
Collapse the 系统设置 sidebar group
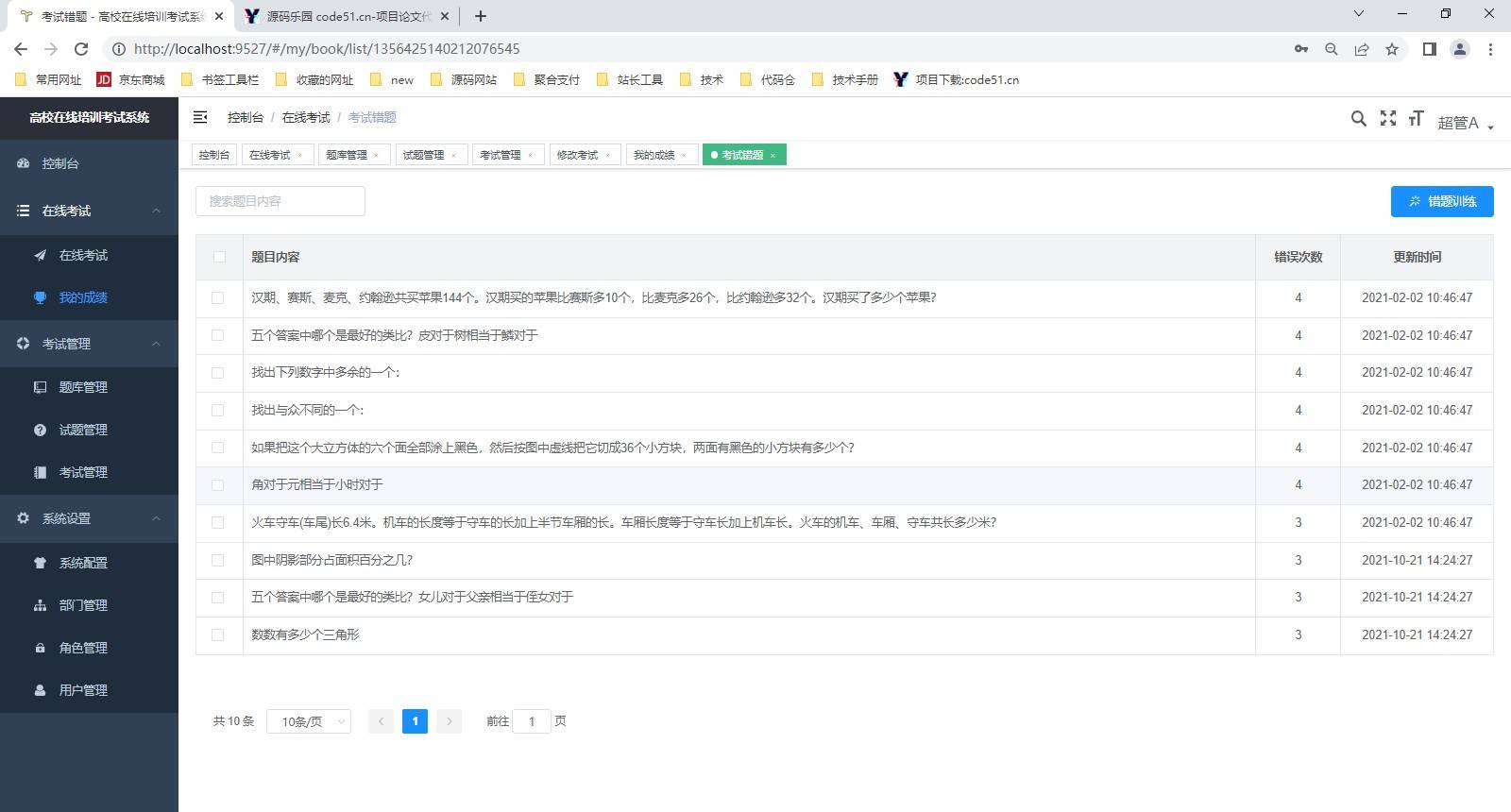89,518
